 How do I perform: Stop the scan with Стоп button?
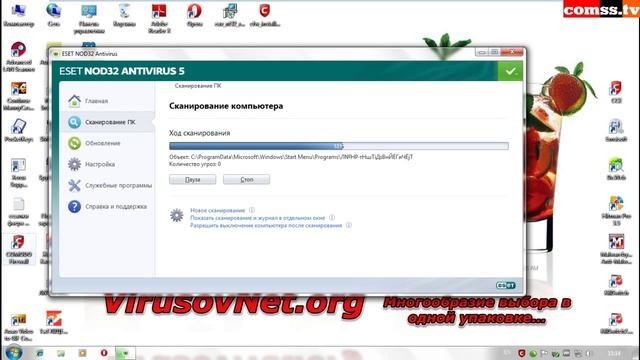pos(246,180)
